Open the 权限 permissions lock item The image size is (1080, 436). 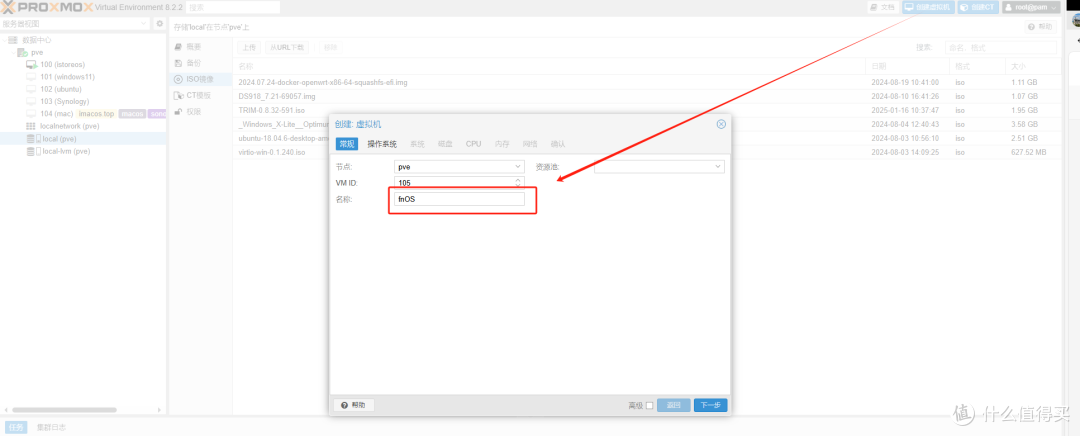point(178,111)
